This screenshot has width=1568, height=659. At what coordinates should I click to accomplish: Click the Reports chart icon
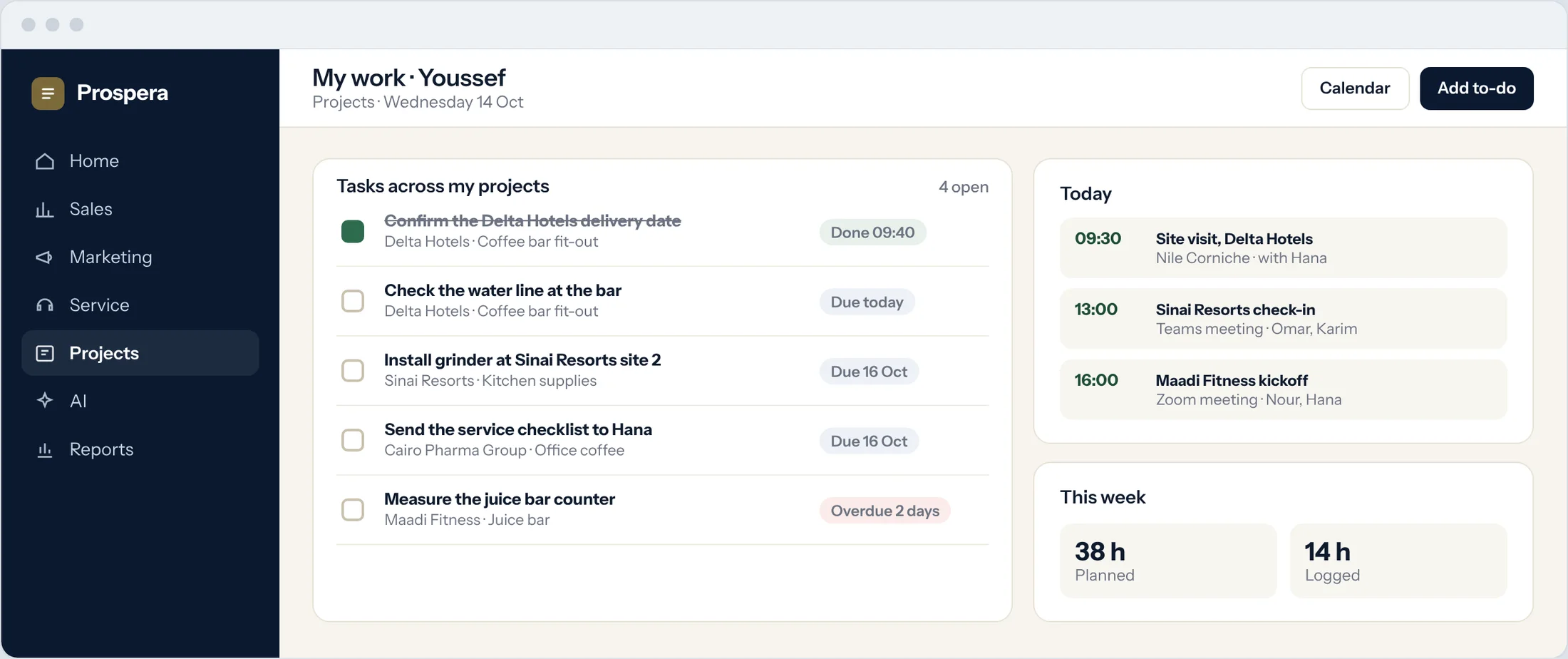pyautogui.click(x=45, y=449)
